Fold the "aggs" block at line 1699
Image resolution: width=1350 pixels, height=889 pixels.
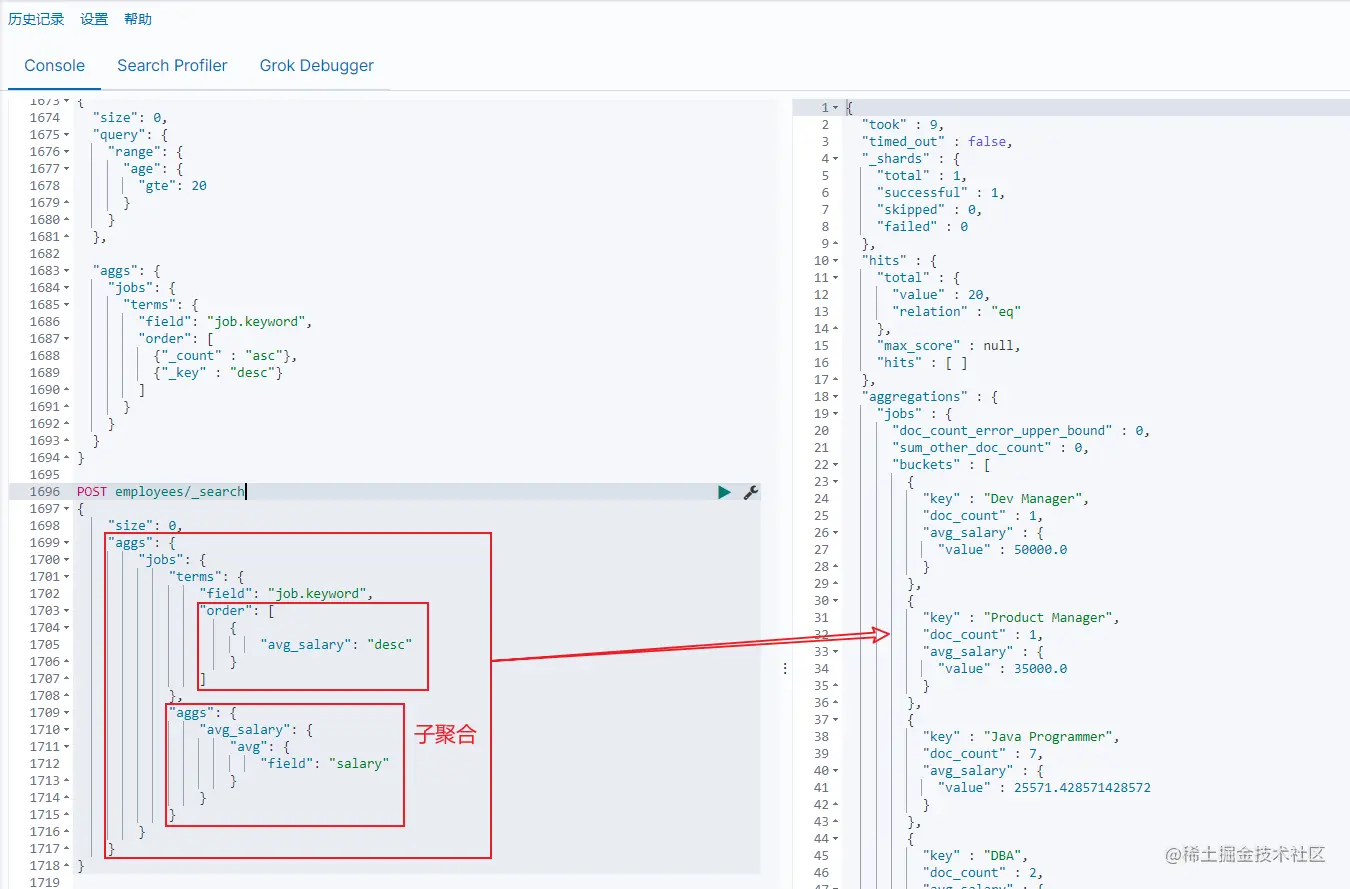click(66, 543)
